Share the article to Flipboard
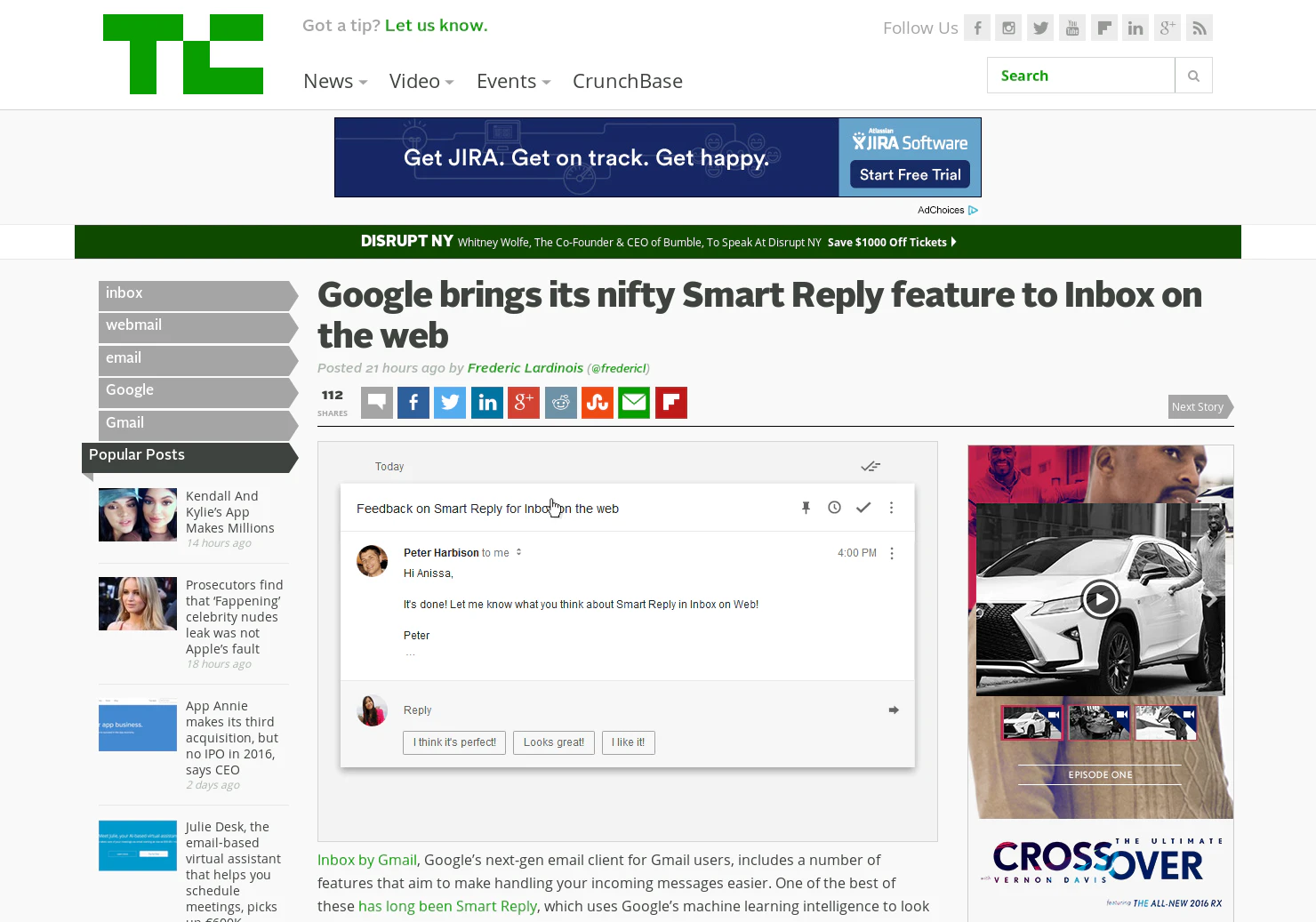The height and width of the screenshot is (922, 1316). click(670, 402)
